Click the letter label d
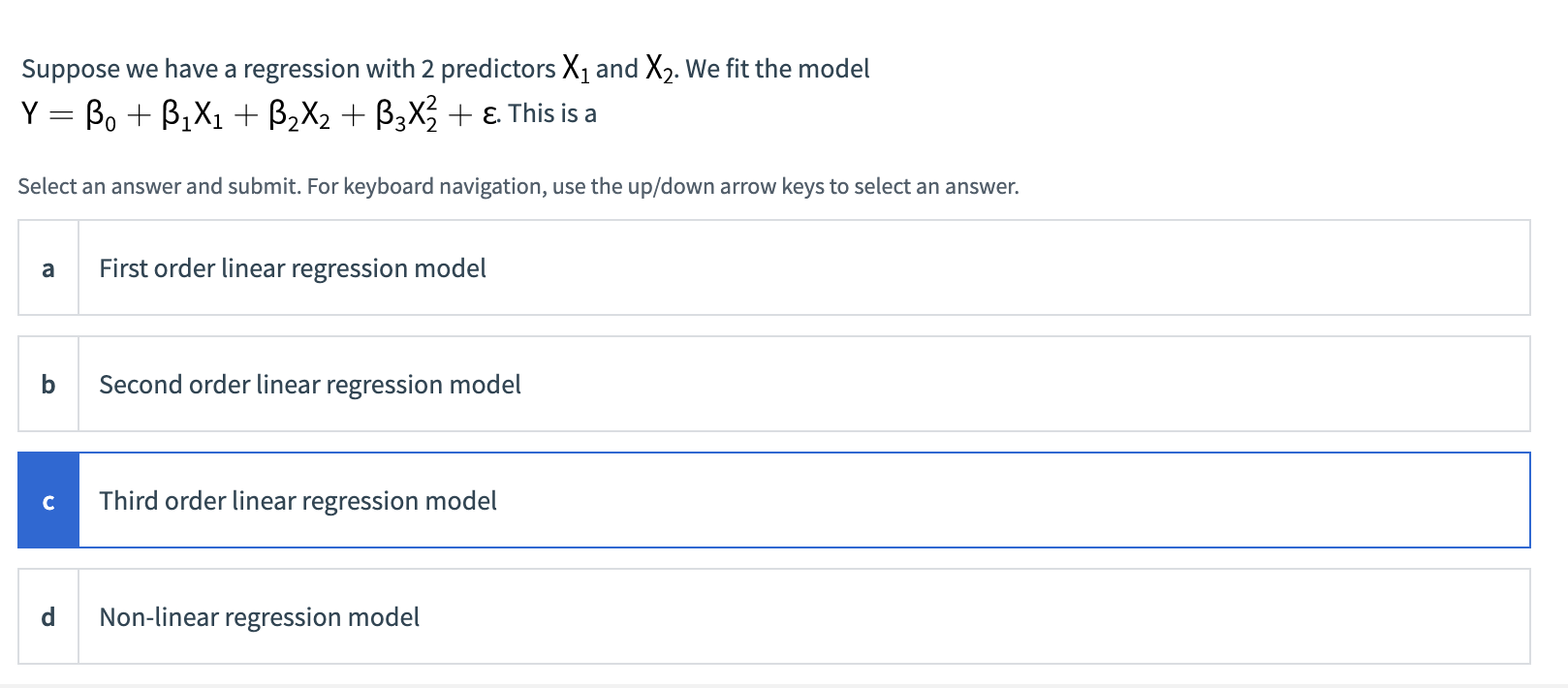Image resolution: width=1568 pixels, height=688 pixels. 47,617
